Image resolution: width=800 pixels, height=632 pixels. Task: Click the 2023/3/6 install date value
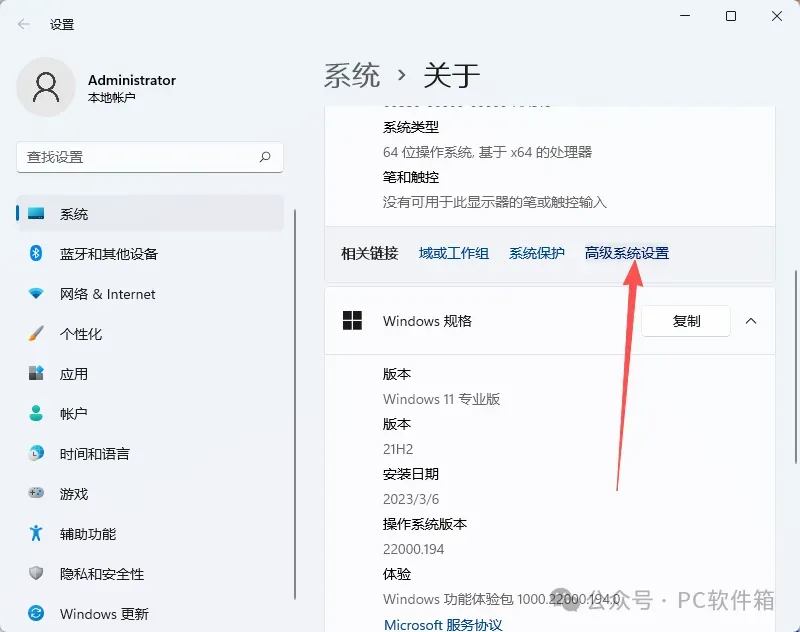[411, 499]
